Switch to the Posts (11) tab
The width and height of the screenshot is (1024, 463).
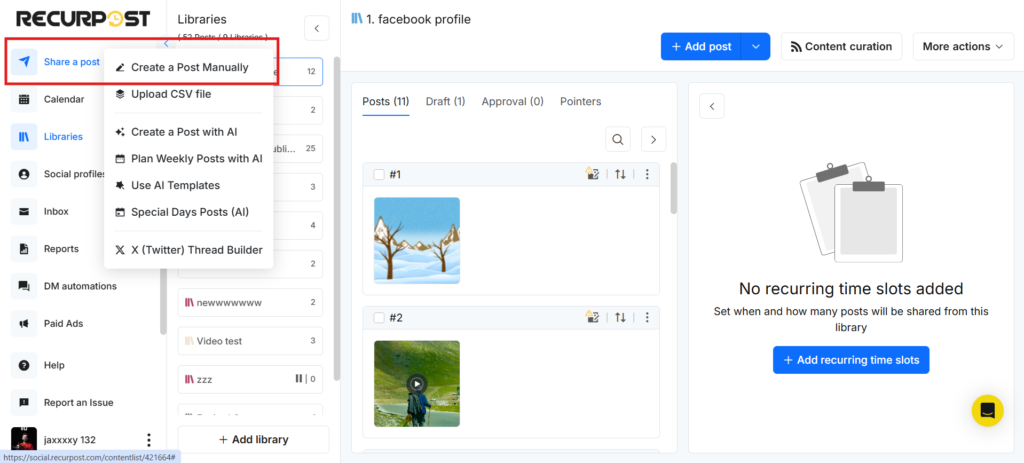click(x=385, y=102)
